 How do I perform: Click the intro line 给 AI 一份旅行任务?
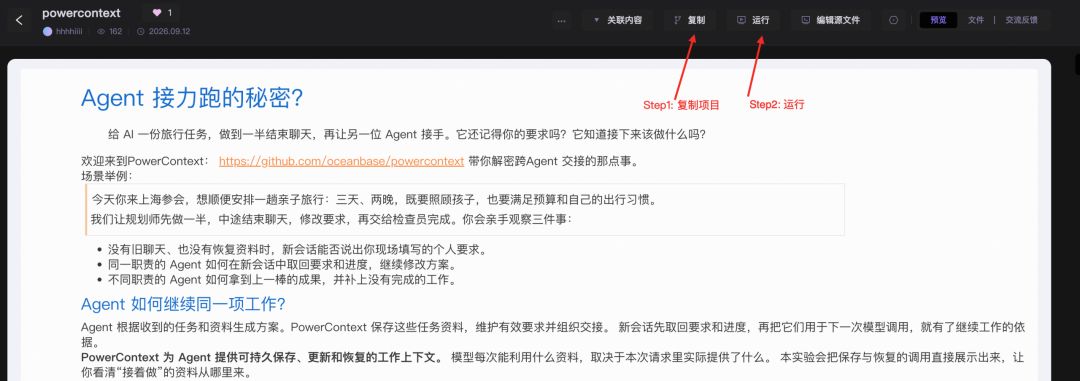[x=406, y=134]
